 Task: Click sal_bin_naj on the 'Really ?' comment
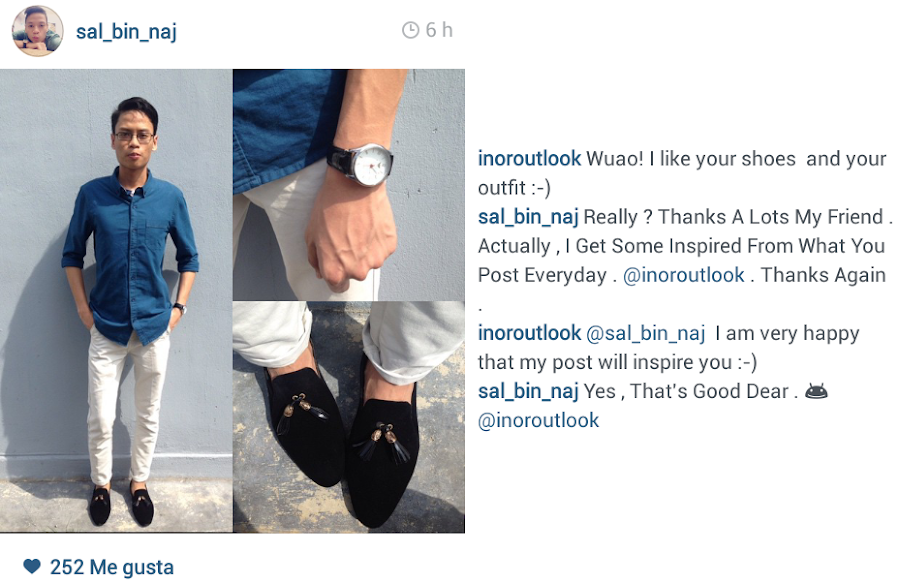[528, 218]
